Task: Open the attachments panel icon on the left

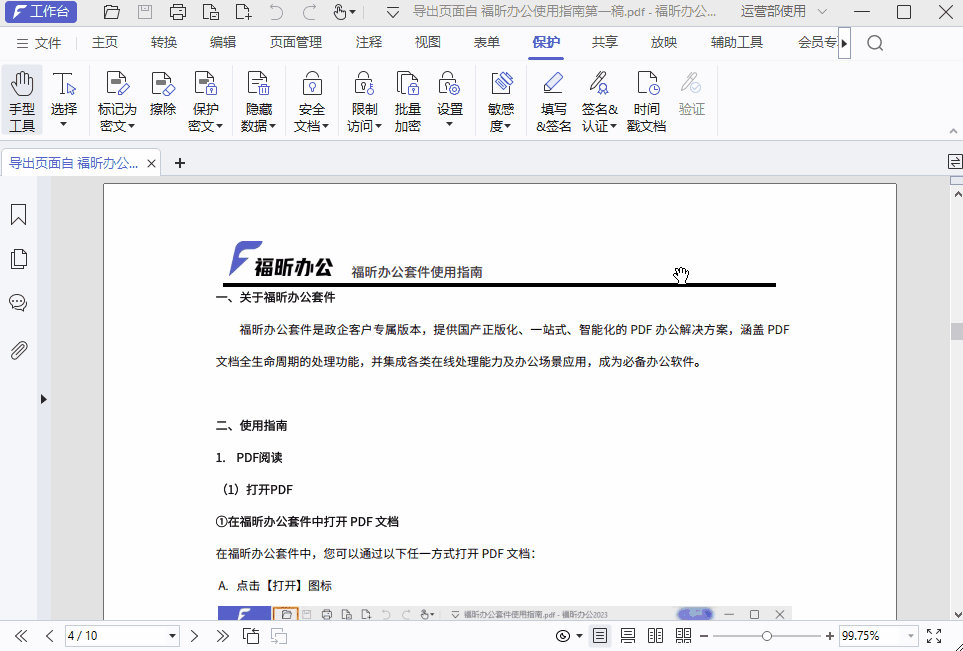Action: [17, 348]
